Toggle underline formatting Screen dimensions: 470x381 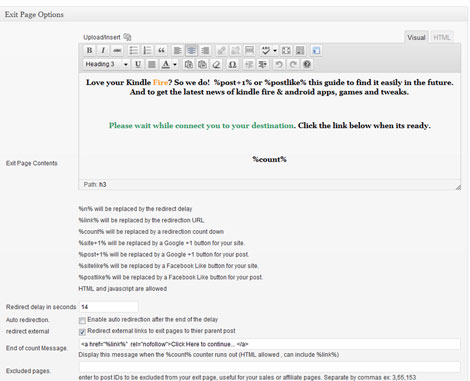138,64
